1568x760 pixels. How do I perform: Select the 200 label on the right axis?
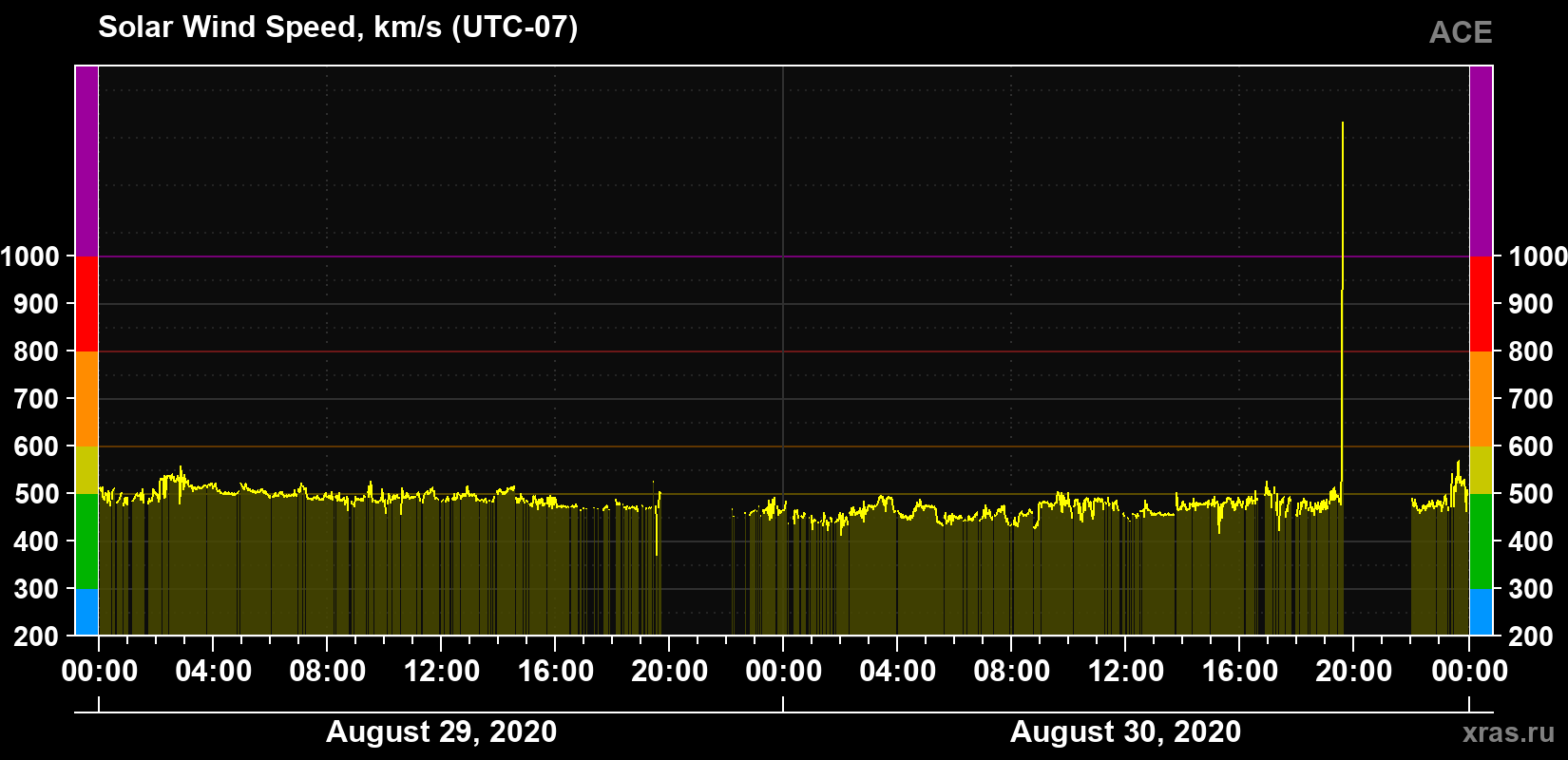click(1532, 636)
